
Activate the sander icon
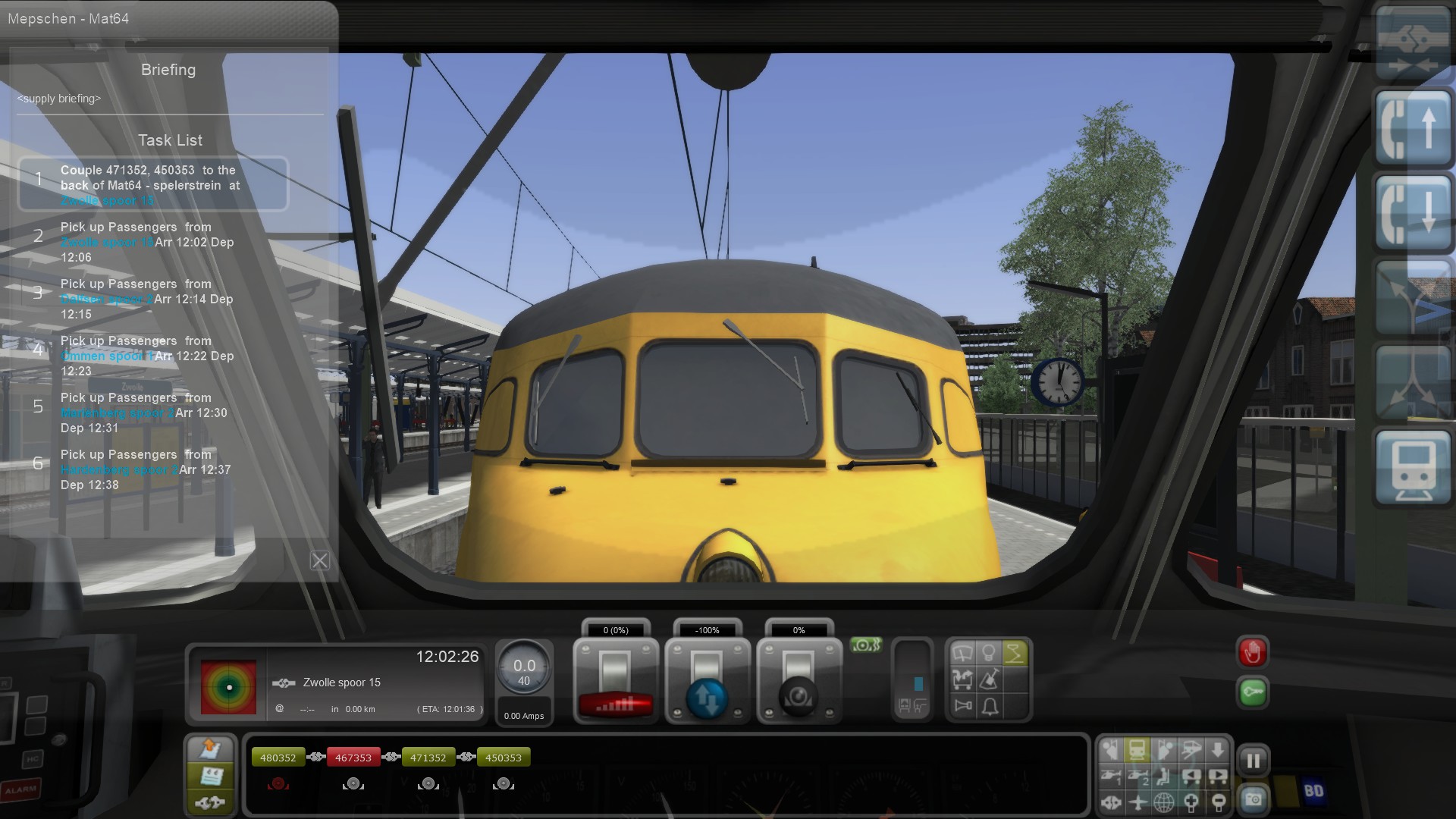pyautogui.click(x=989, y=679)
